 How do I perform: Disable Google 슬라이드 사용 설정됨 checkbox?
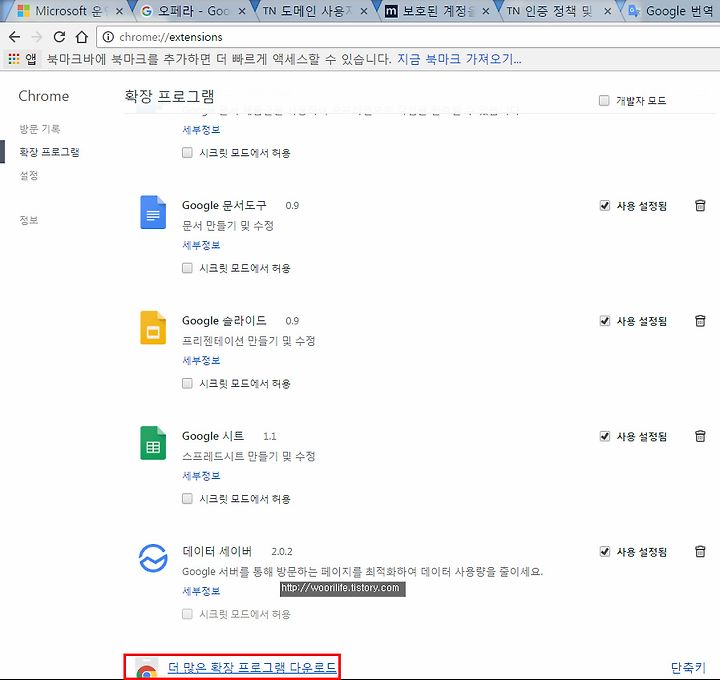point(605,320)
